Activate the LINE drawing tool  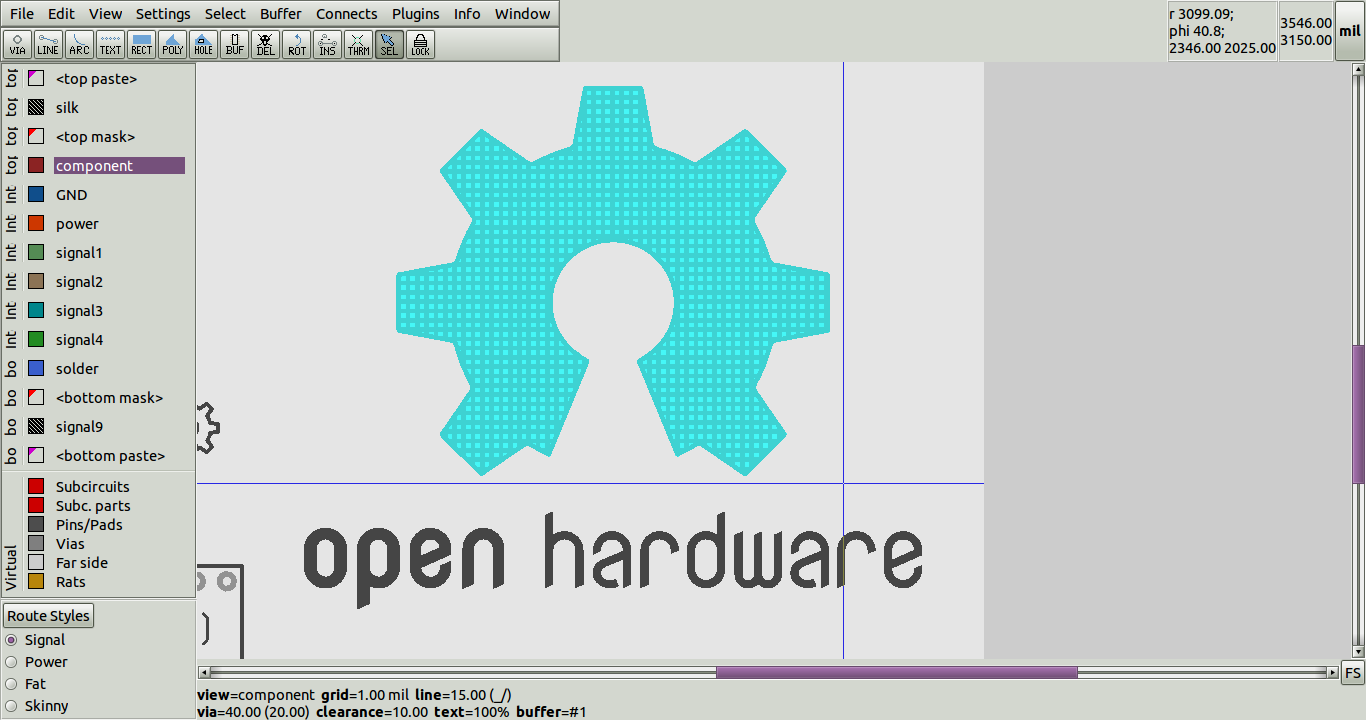coord(47,44)
